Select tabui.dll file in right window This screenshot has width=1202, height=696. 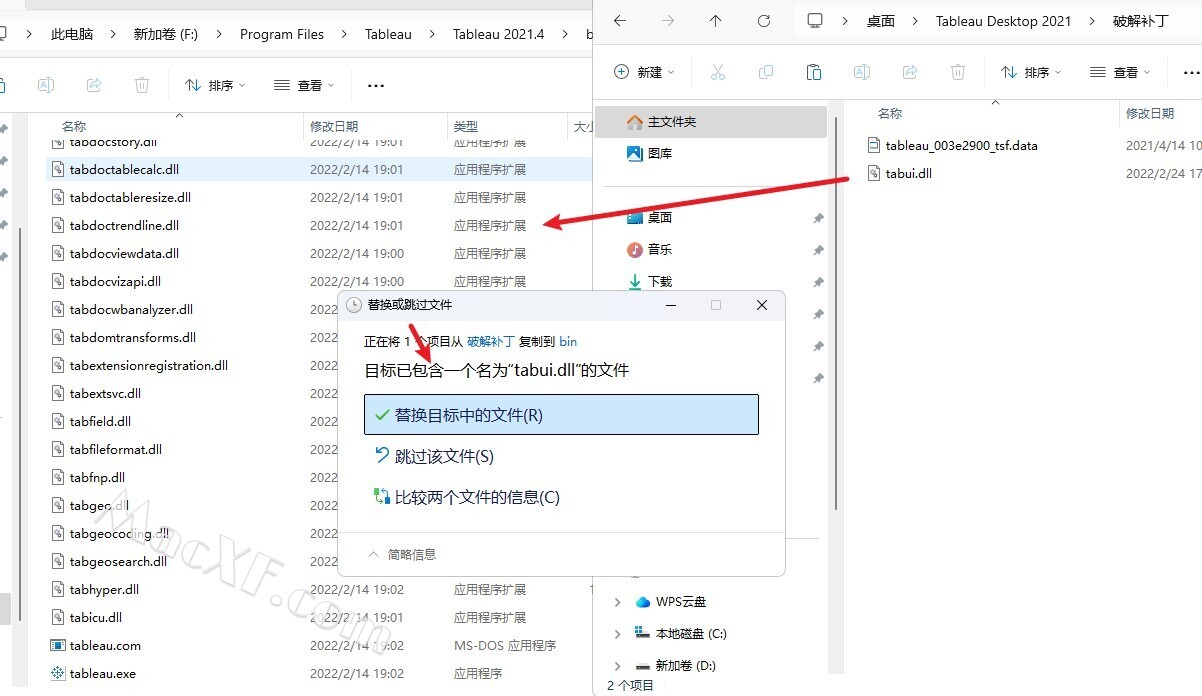pyautogui.click(x=898, y=174)
